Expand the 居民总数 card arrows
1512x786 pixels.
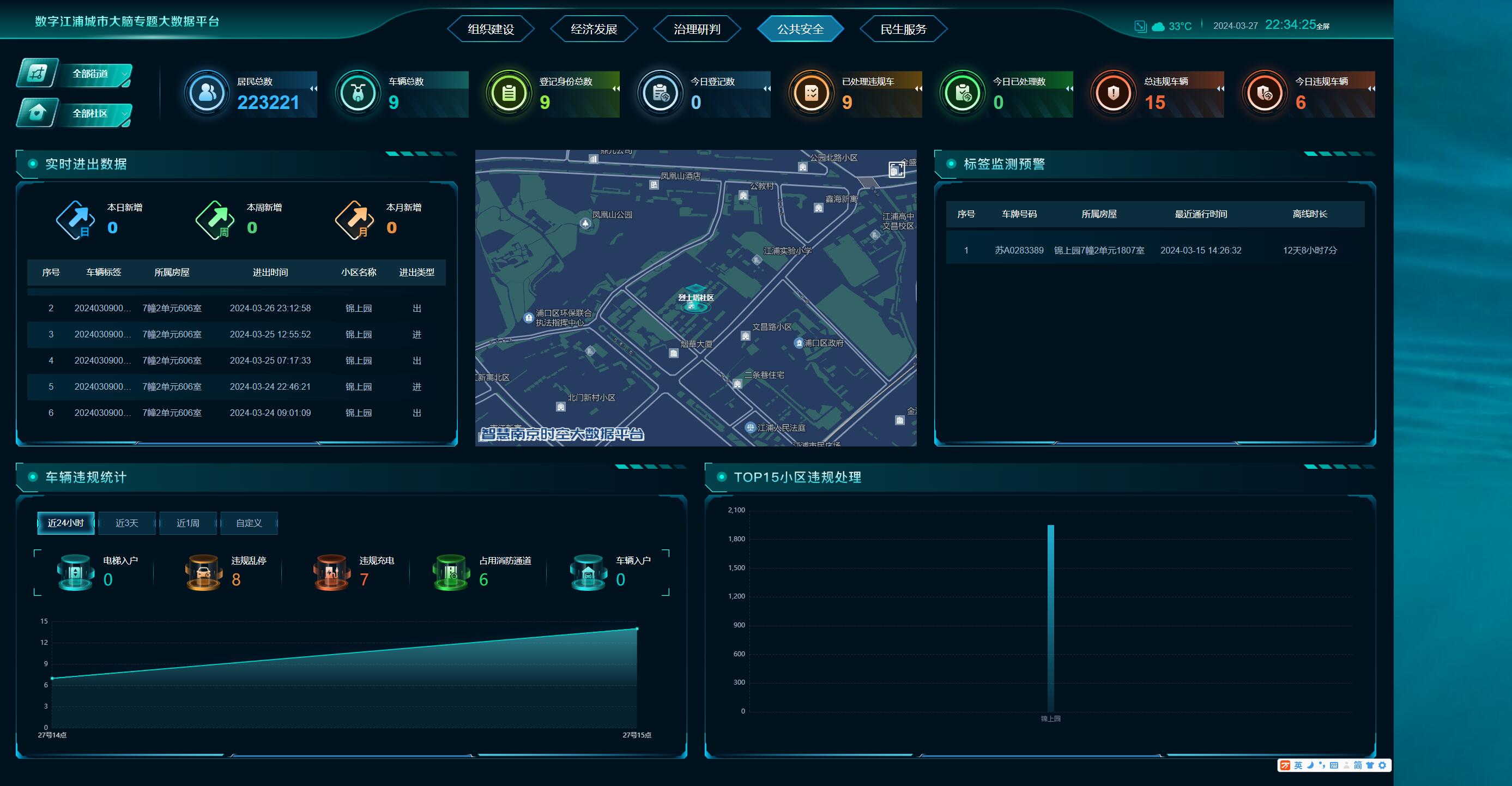coord(313,89)
